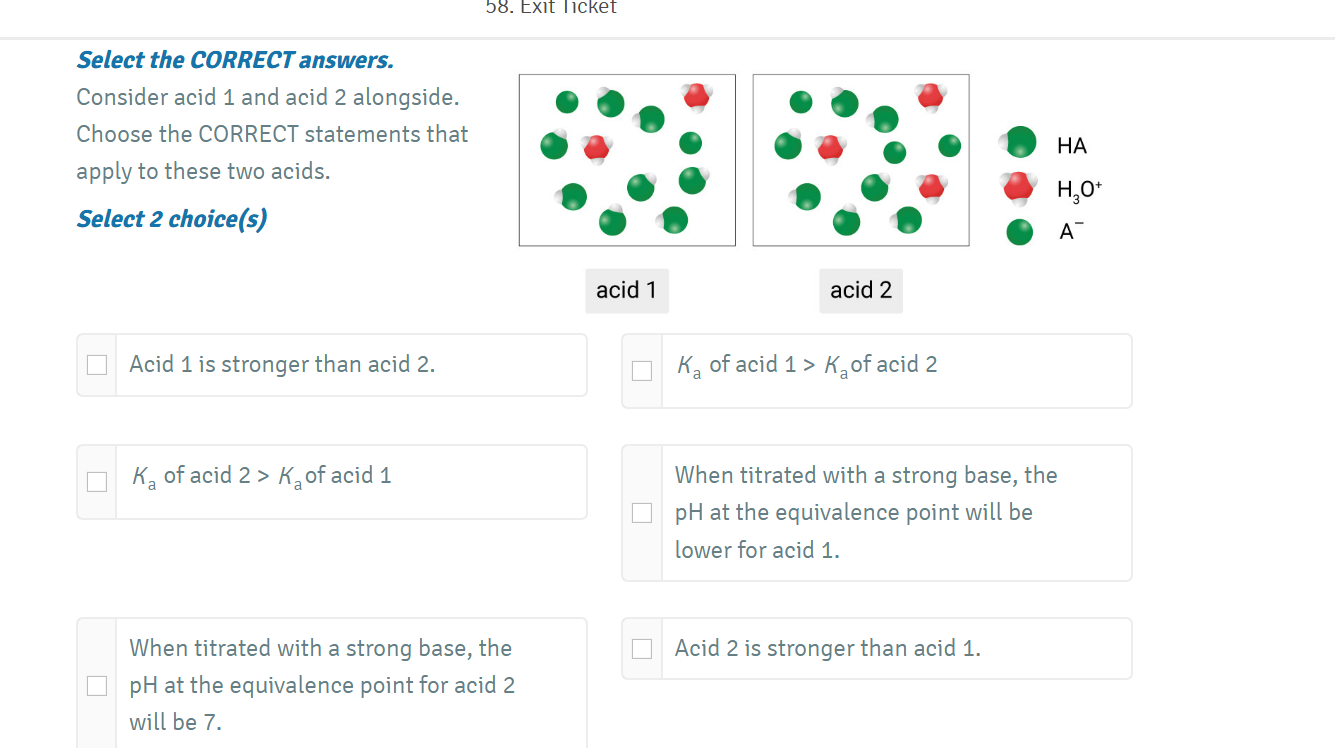Click the "Select 2 choice(s)" instruction text
The image size is (1335, 748).
pos(172,219)
